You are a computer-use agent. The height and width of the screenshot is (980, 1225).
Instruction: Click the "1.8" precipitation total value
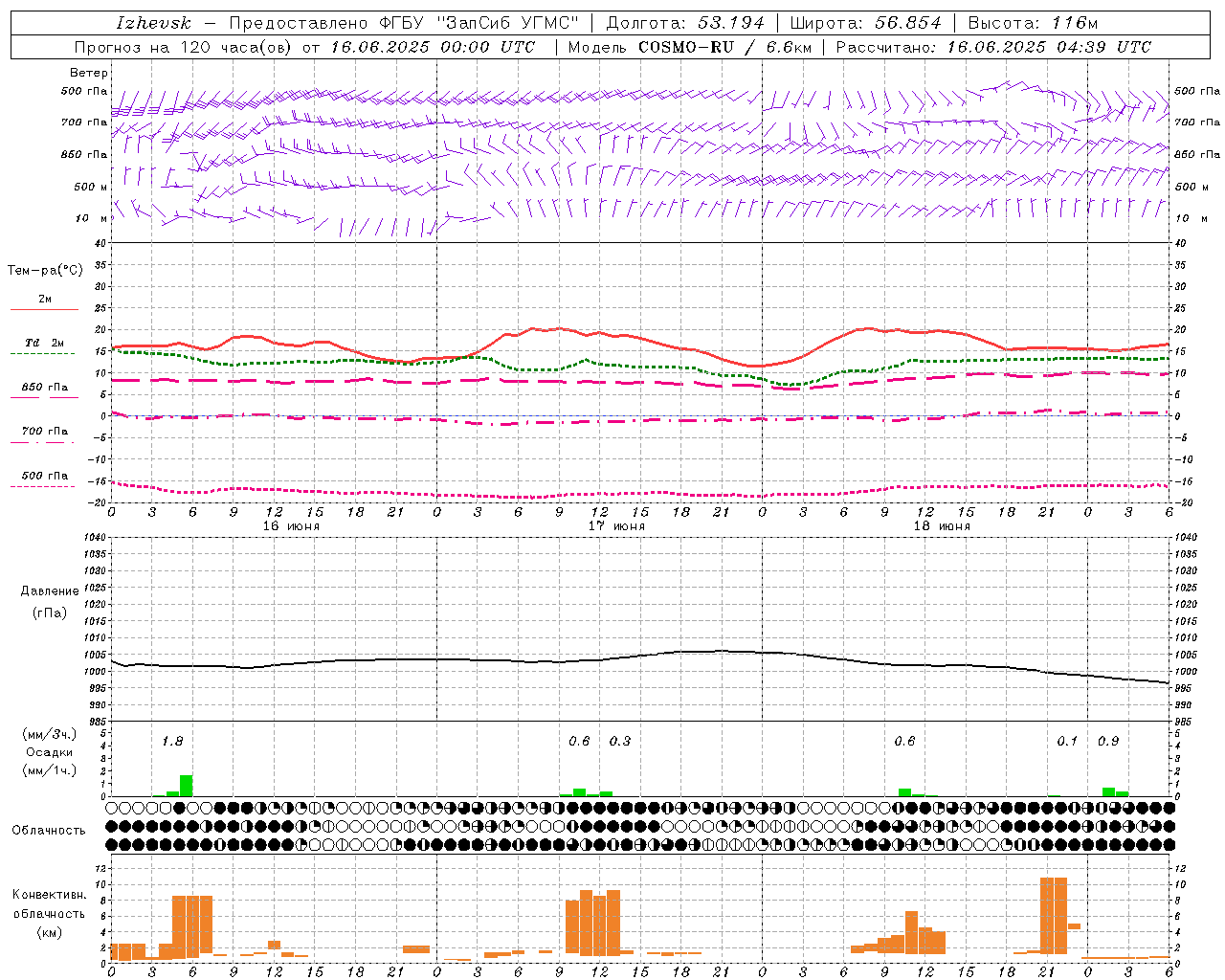click(x=172, y=742)
